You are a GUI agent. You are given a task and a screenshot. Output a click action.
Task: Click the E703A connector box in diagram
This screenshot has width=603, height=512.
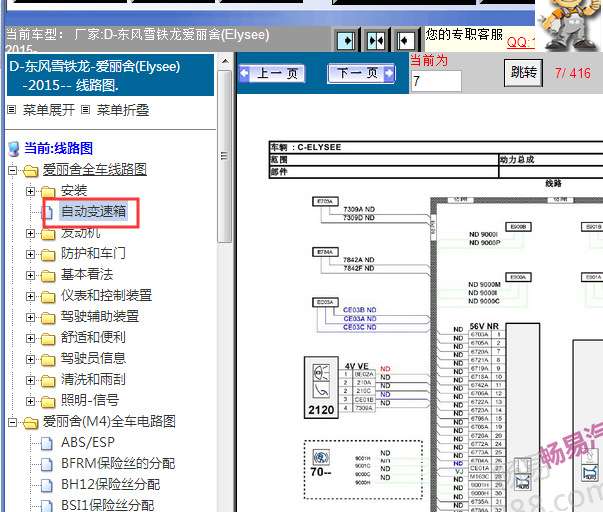[x=325, y=202]
